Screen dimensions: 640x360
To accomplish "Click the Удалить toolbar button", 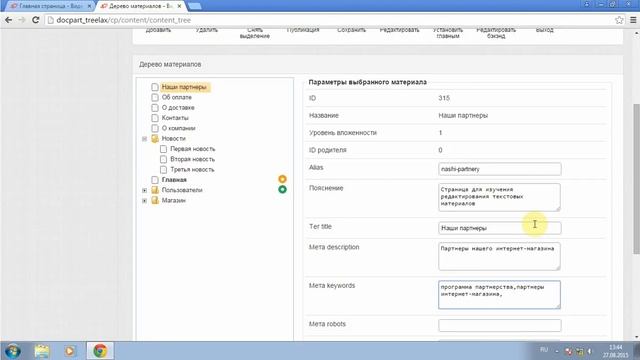I will tap(207, 30).
